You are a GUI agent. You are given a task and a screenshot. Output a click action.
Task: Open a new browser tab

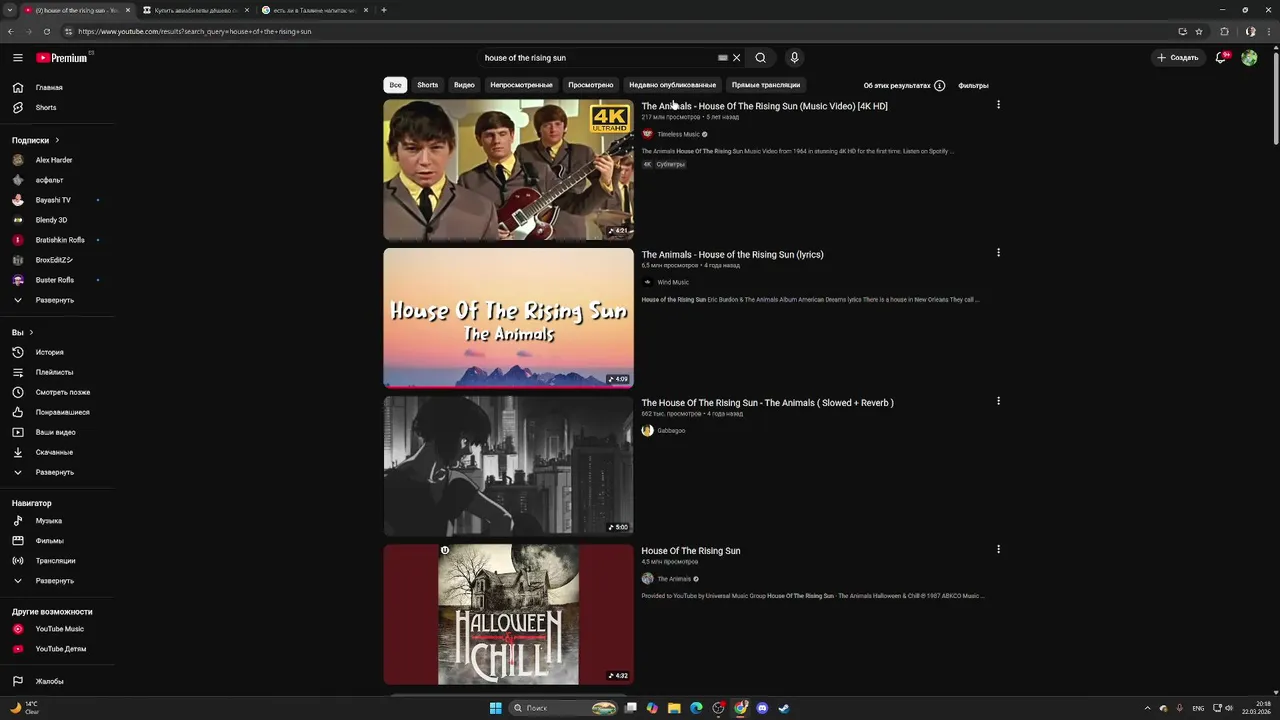384,10
